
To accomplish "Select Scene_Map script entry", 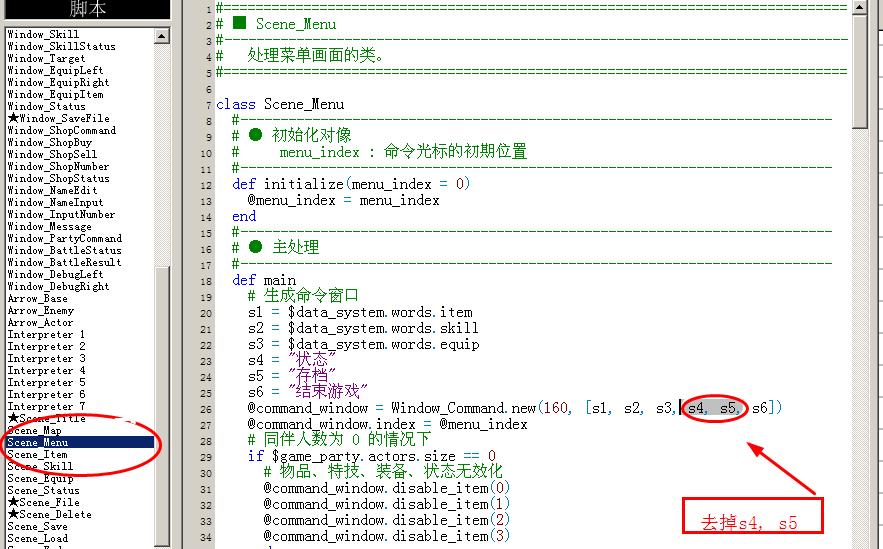I will (x=34, y=431).
